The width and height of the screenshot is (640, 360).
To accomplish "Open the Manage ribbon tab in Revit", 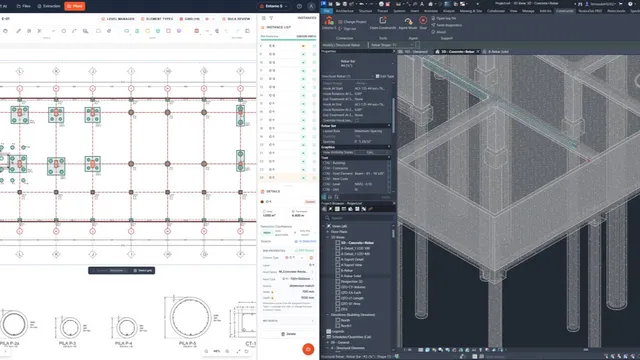I will tap(528, 11).
